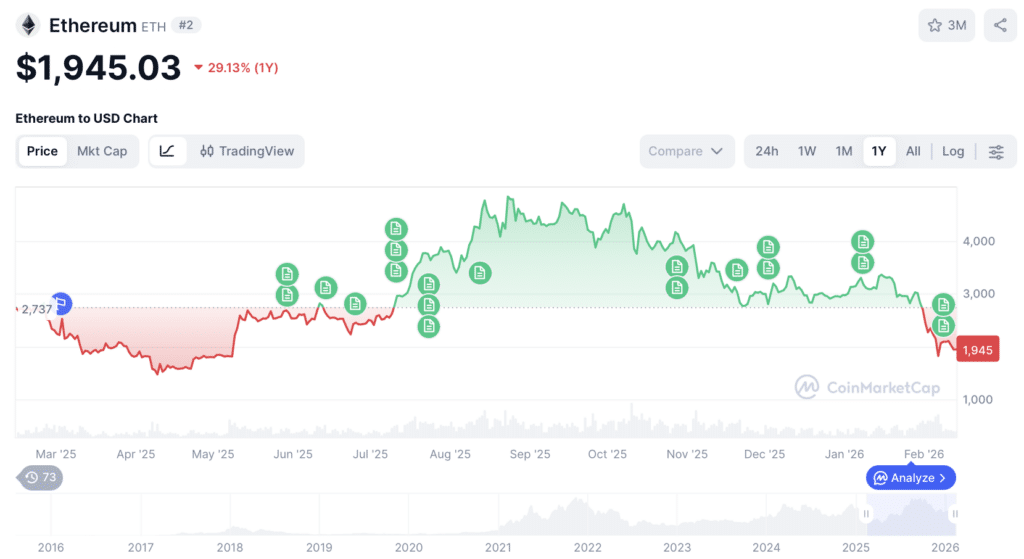Click the right range slider handle
Image resolution: width=1024 pixels, height=559 pixels.
(955, 514)
